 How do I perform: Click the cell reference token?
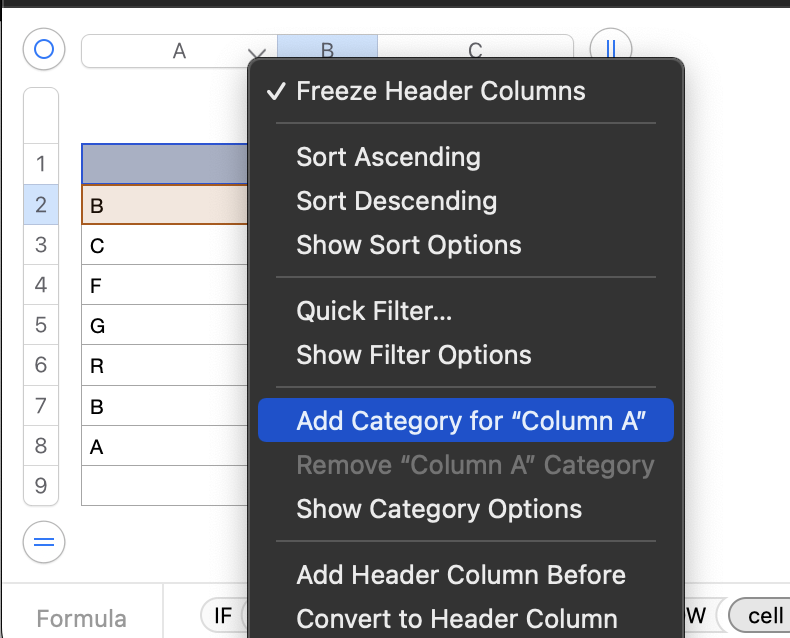[764, 615]
